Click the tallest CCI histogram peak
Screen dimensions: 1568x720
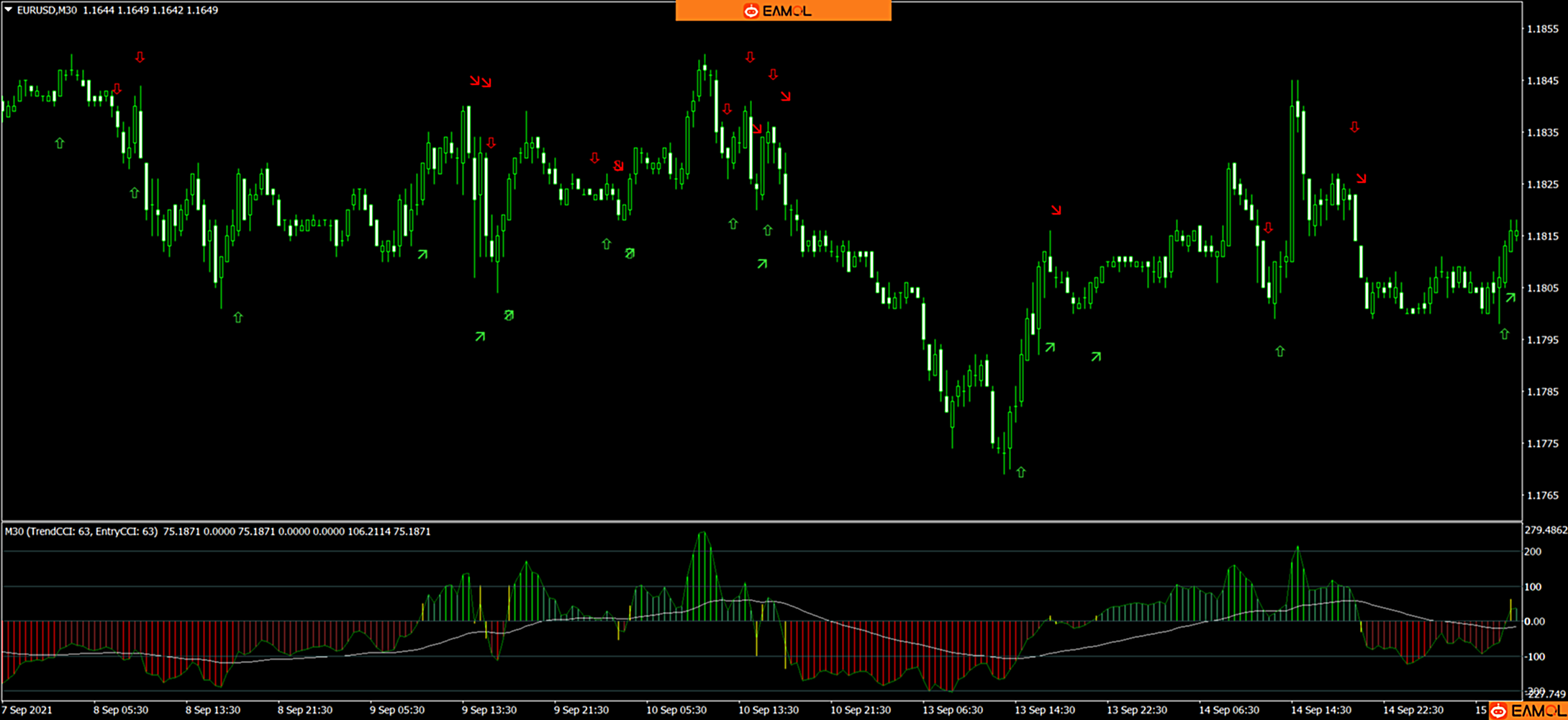pyautogui.click(x=703, y=534)
